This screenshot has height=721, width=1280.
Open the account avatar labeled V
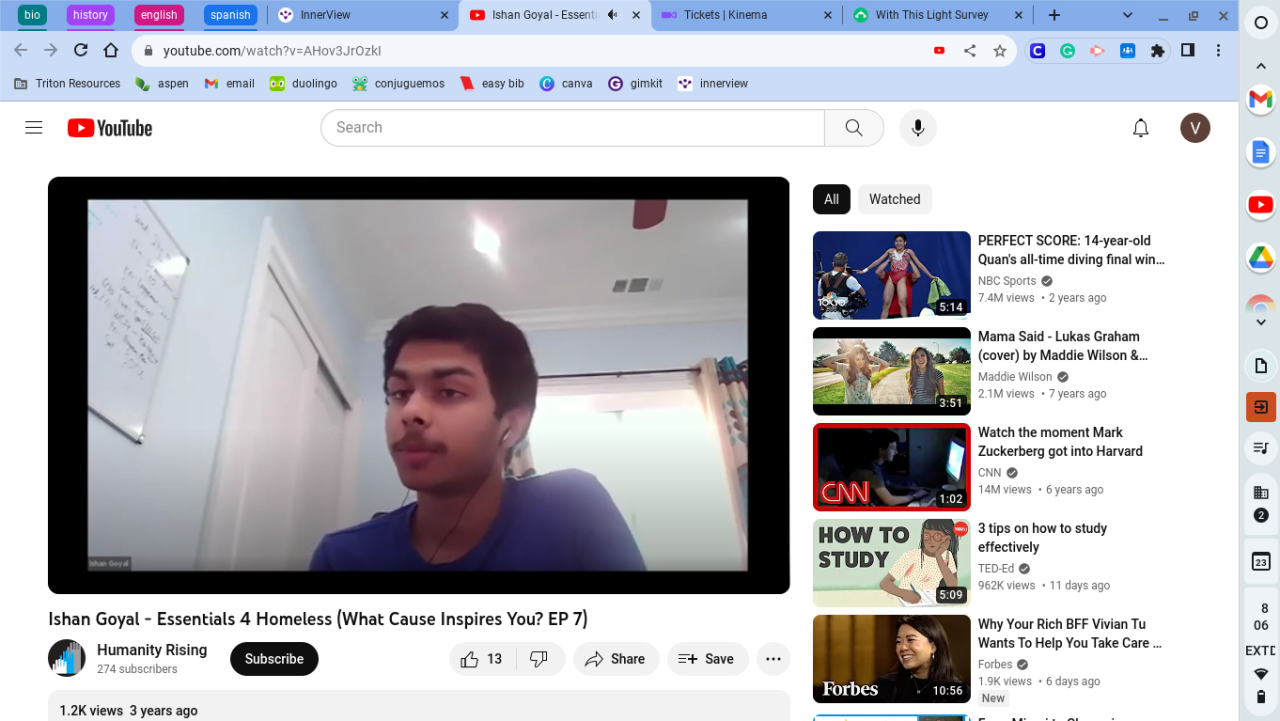click(1195, 128)
